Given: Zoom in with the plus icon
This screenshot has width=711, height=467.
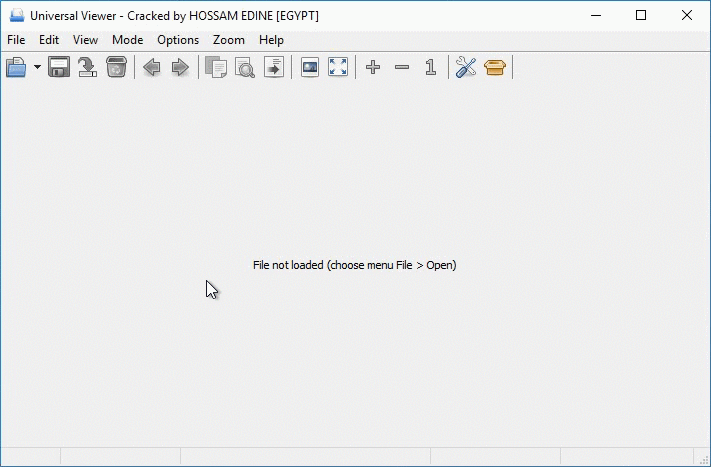Looking at the screenshot, I should tap(373, 67).
